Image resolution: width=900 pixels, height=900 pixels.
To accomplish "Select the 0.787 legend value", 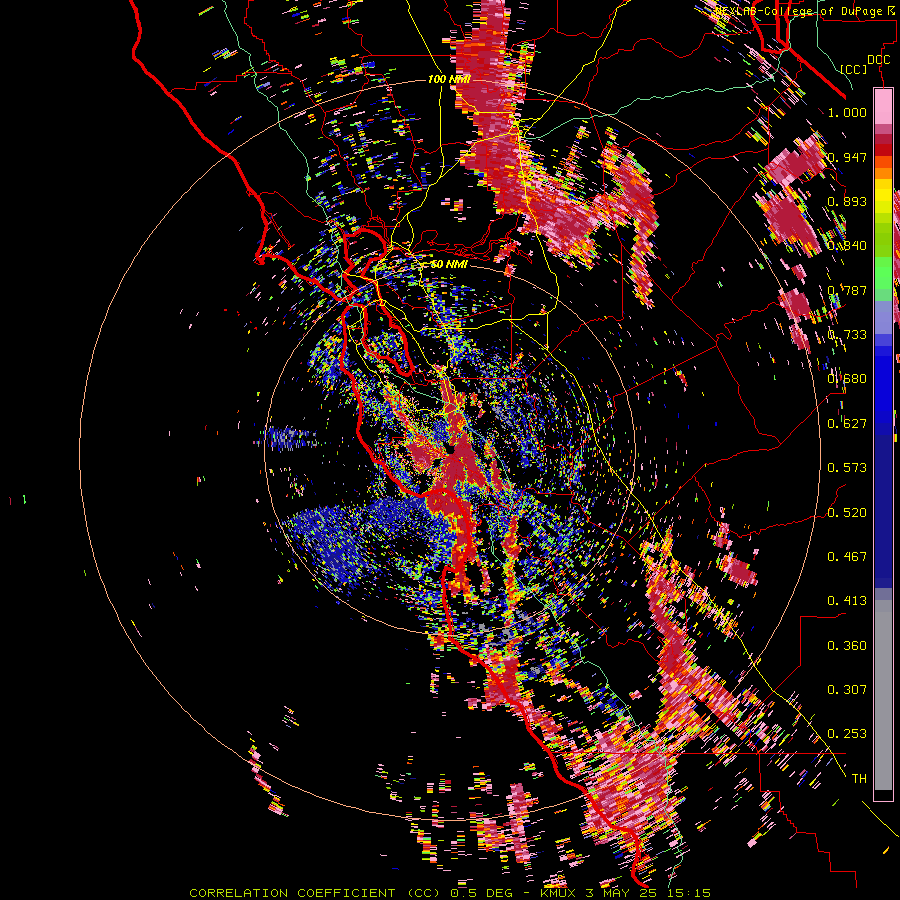I will (847, 290).
